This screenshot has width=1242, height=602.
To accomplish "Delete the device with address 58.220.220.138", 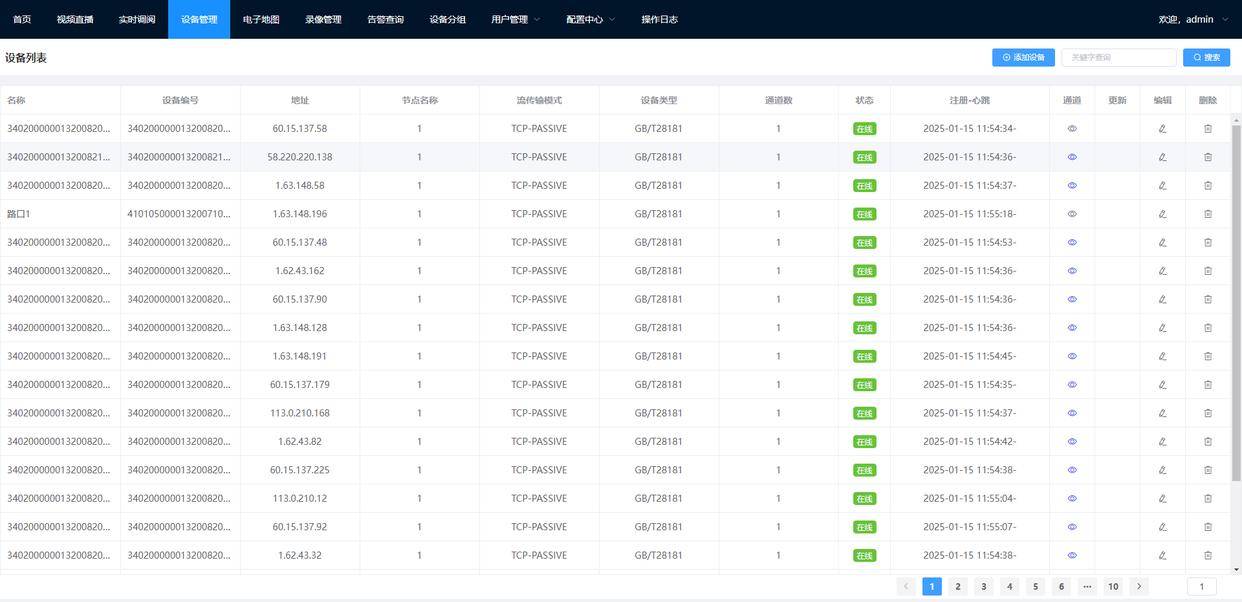I will (1207, 157).
